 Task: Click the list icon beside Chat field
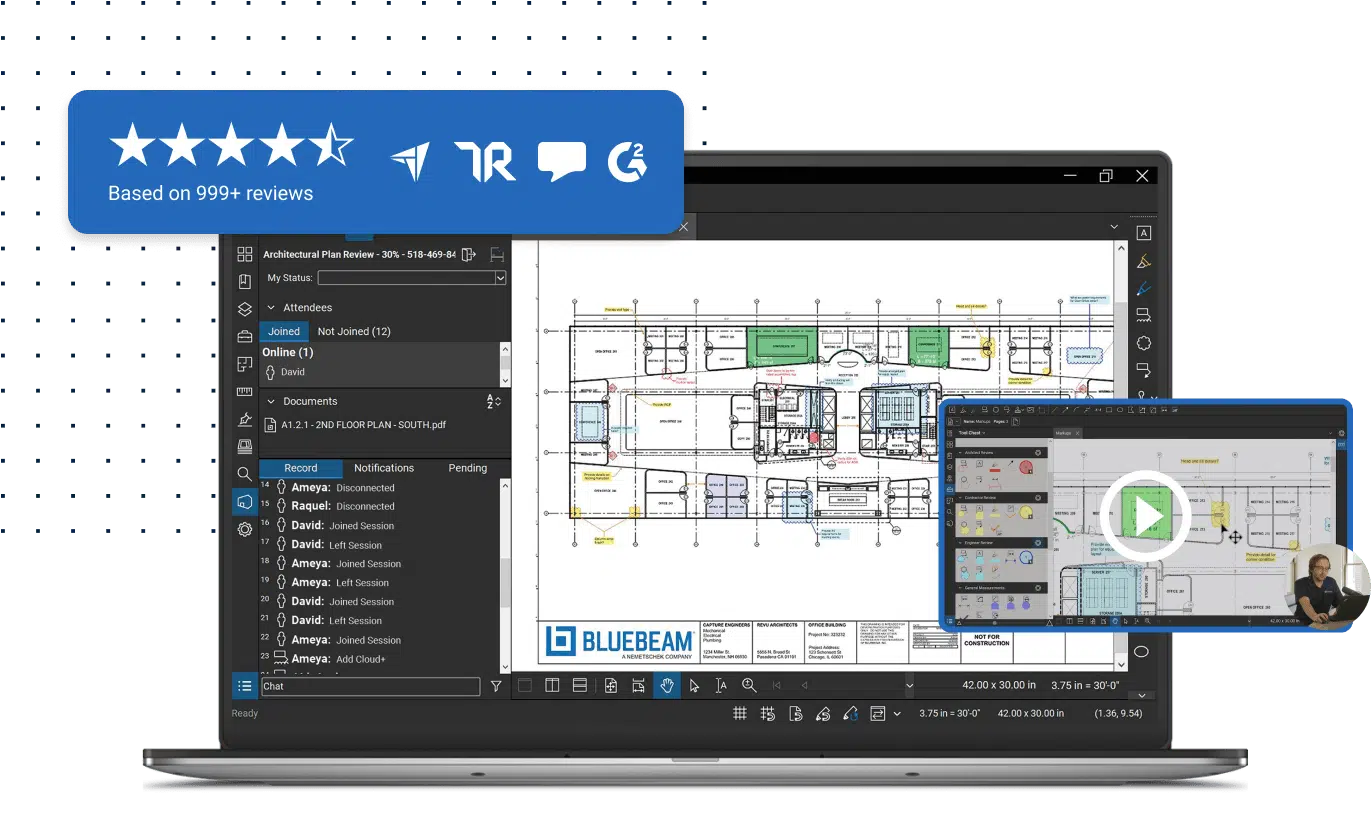pos(245,686)
